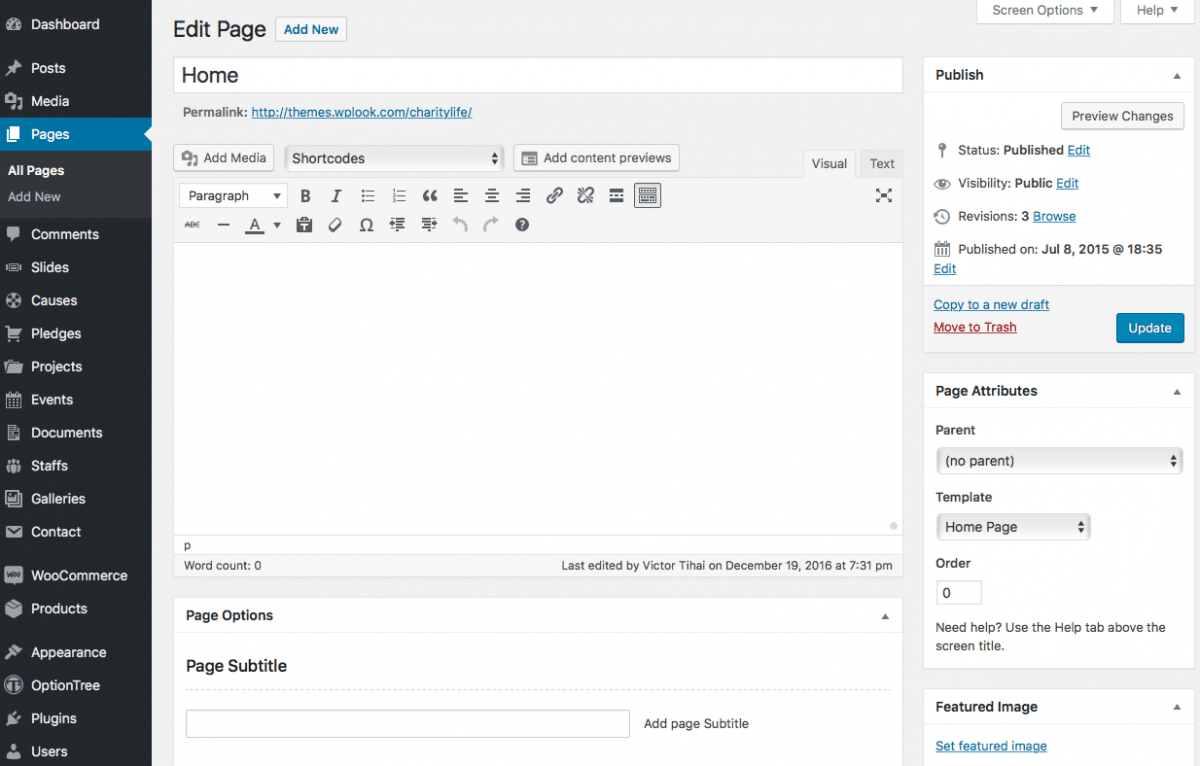
Task: Insert the Read More tag
Action: [616, 195]
